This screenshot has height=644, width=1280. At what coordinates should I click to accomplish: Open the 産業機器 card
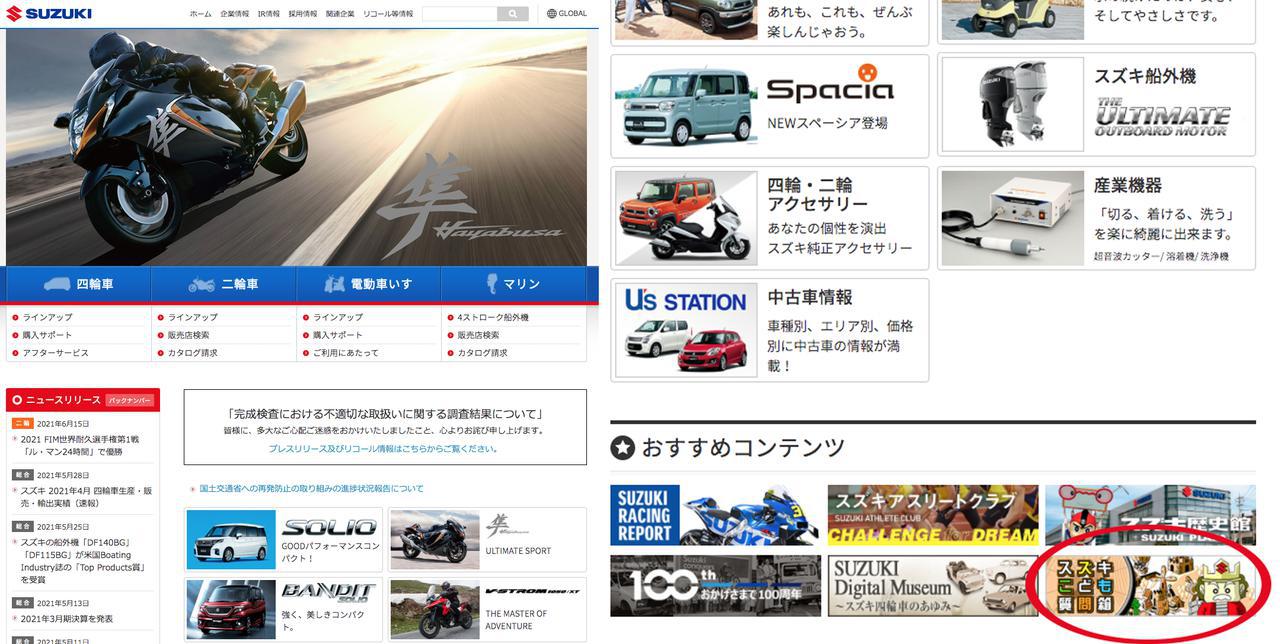[1096, 218]
